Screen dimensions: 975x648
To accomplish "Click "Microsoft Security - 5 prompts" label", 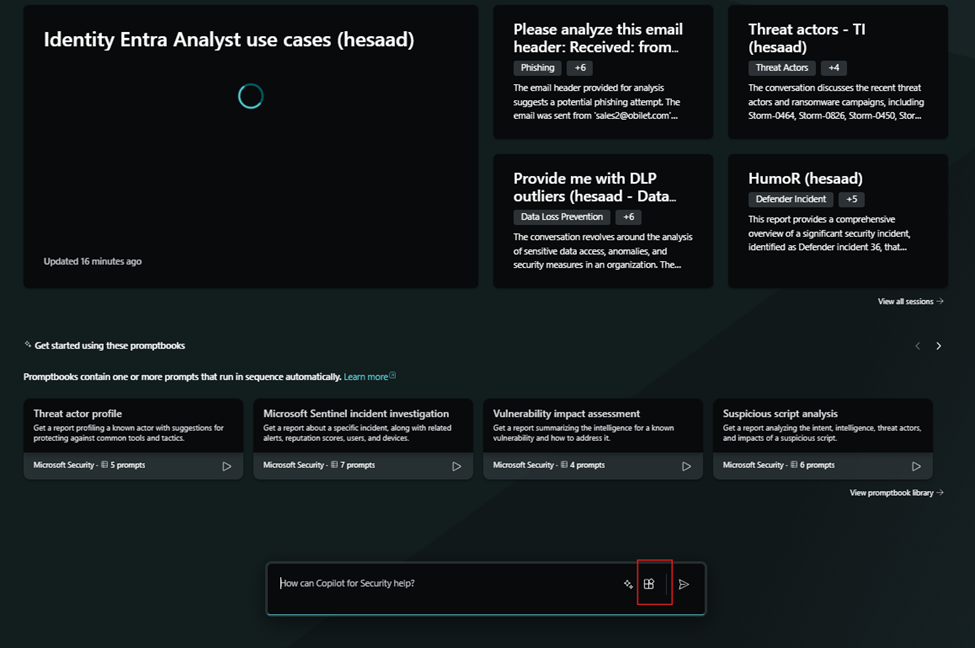I will tap(89, 465).
